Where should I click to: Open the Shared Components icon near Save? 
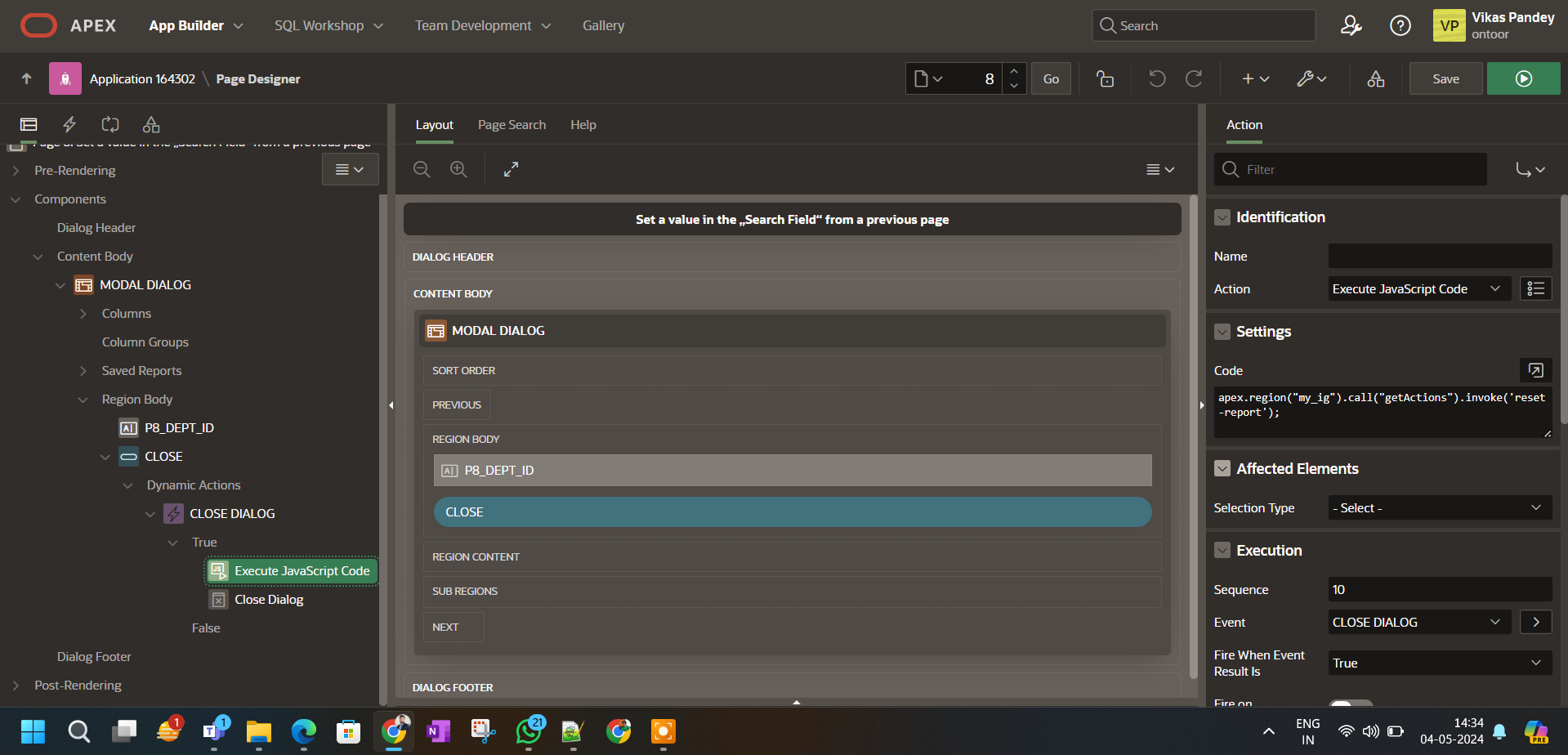[x=1375, y=78]
